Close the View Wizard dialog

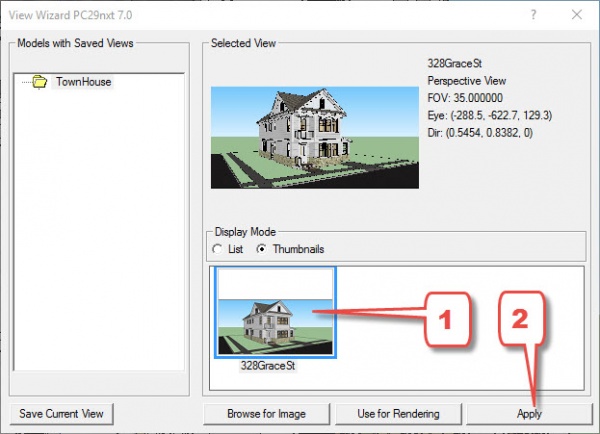575,14
